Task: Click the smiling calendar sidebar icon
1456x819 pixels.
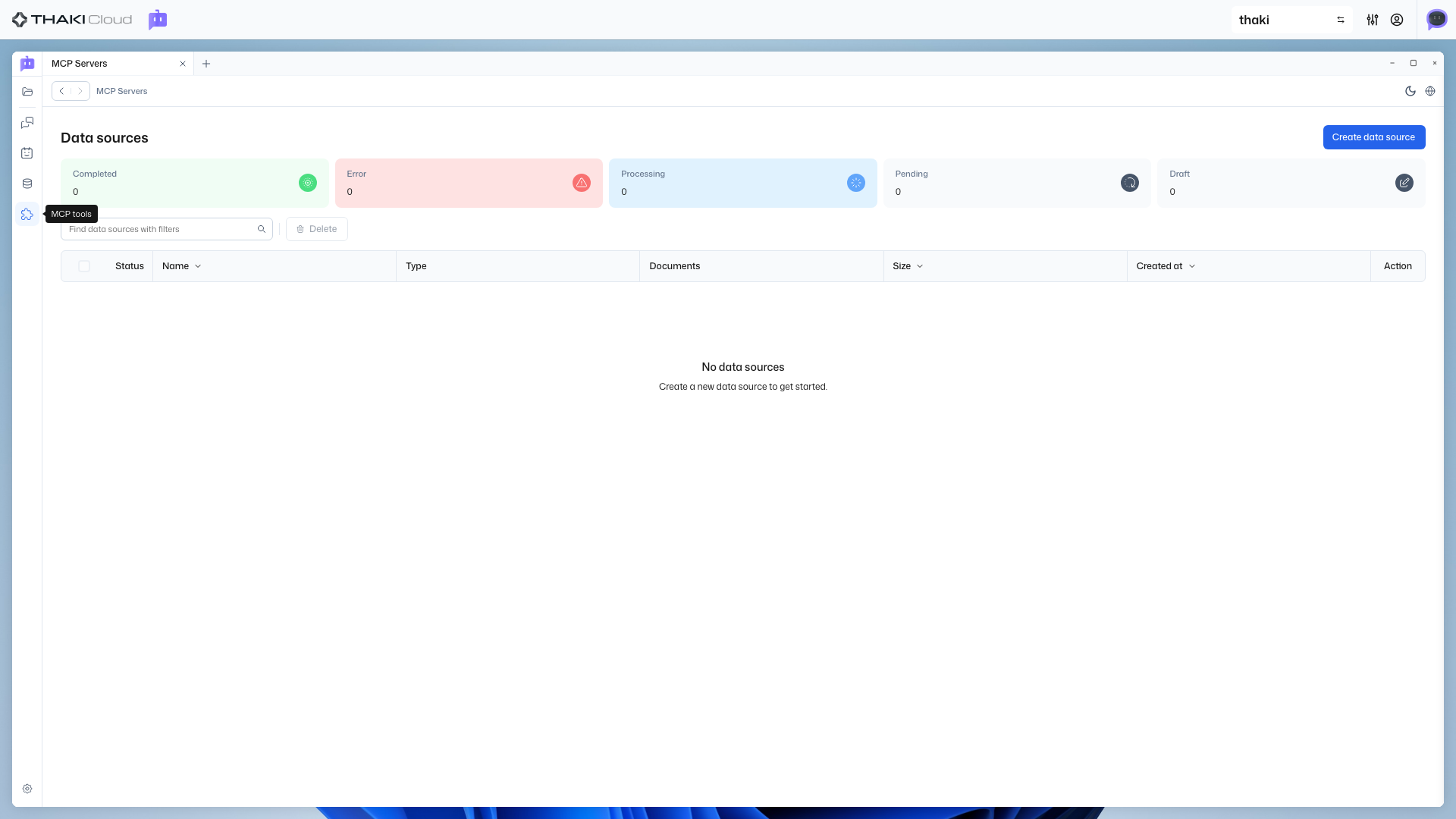Action: (x=27, y=153)
